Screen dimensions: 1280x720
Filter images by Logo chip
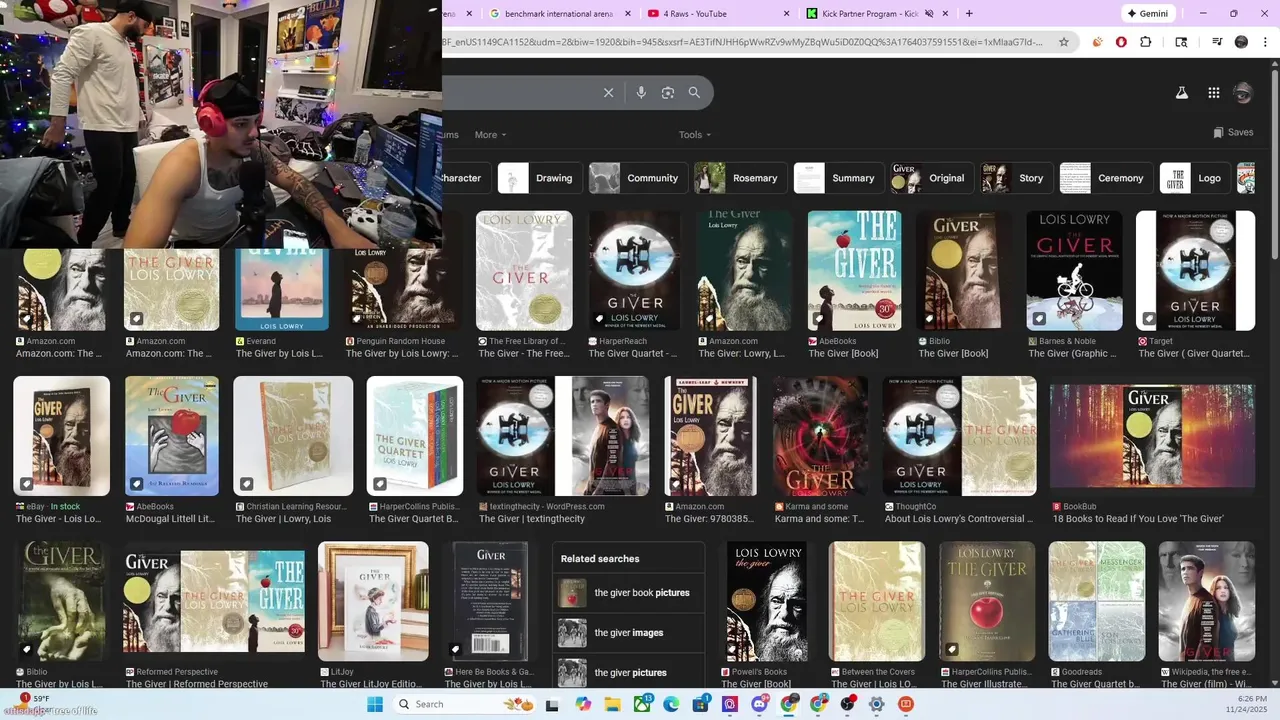[x=1194, y=178]
